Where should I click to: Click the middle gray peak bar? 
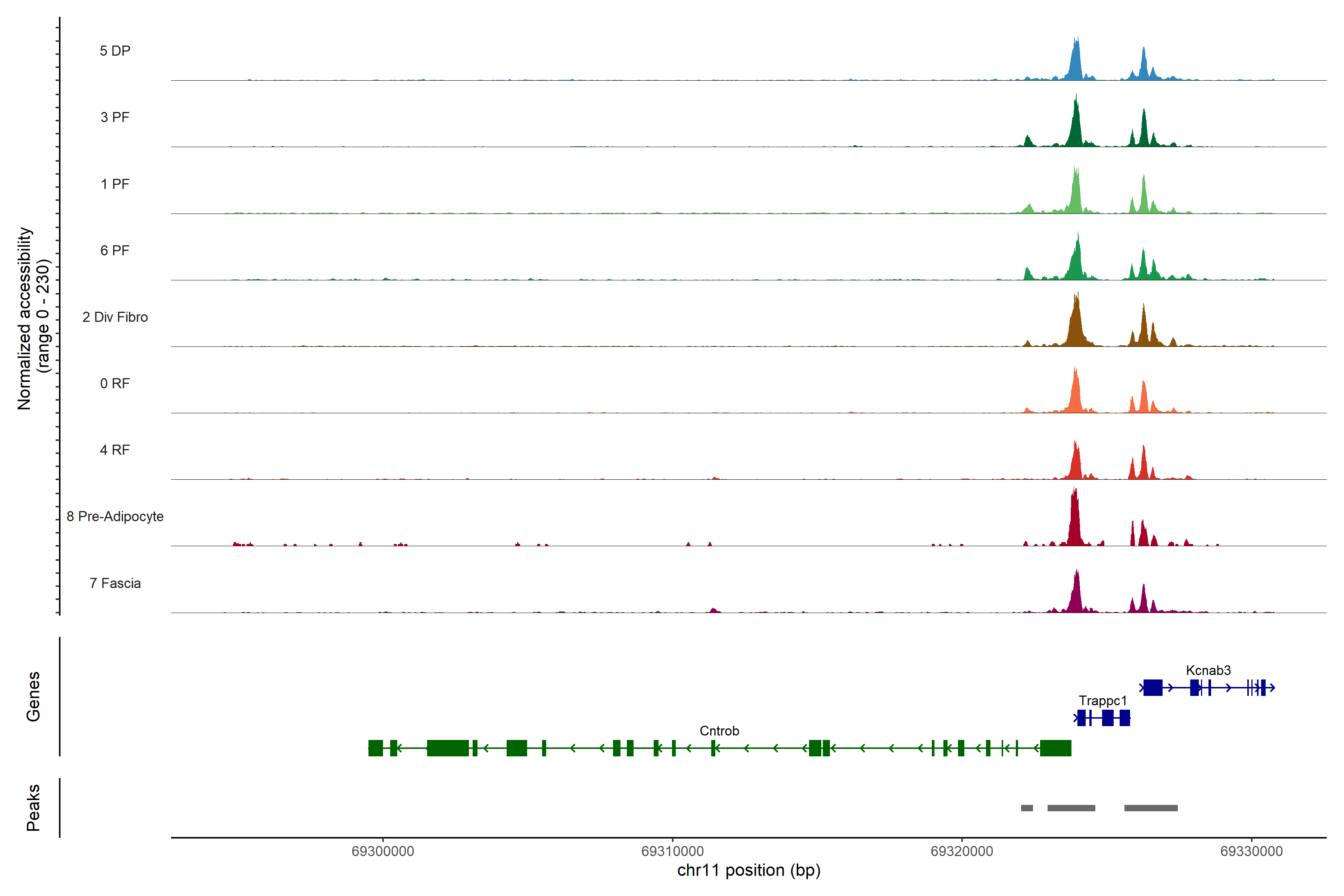coord(1071,808)
